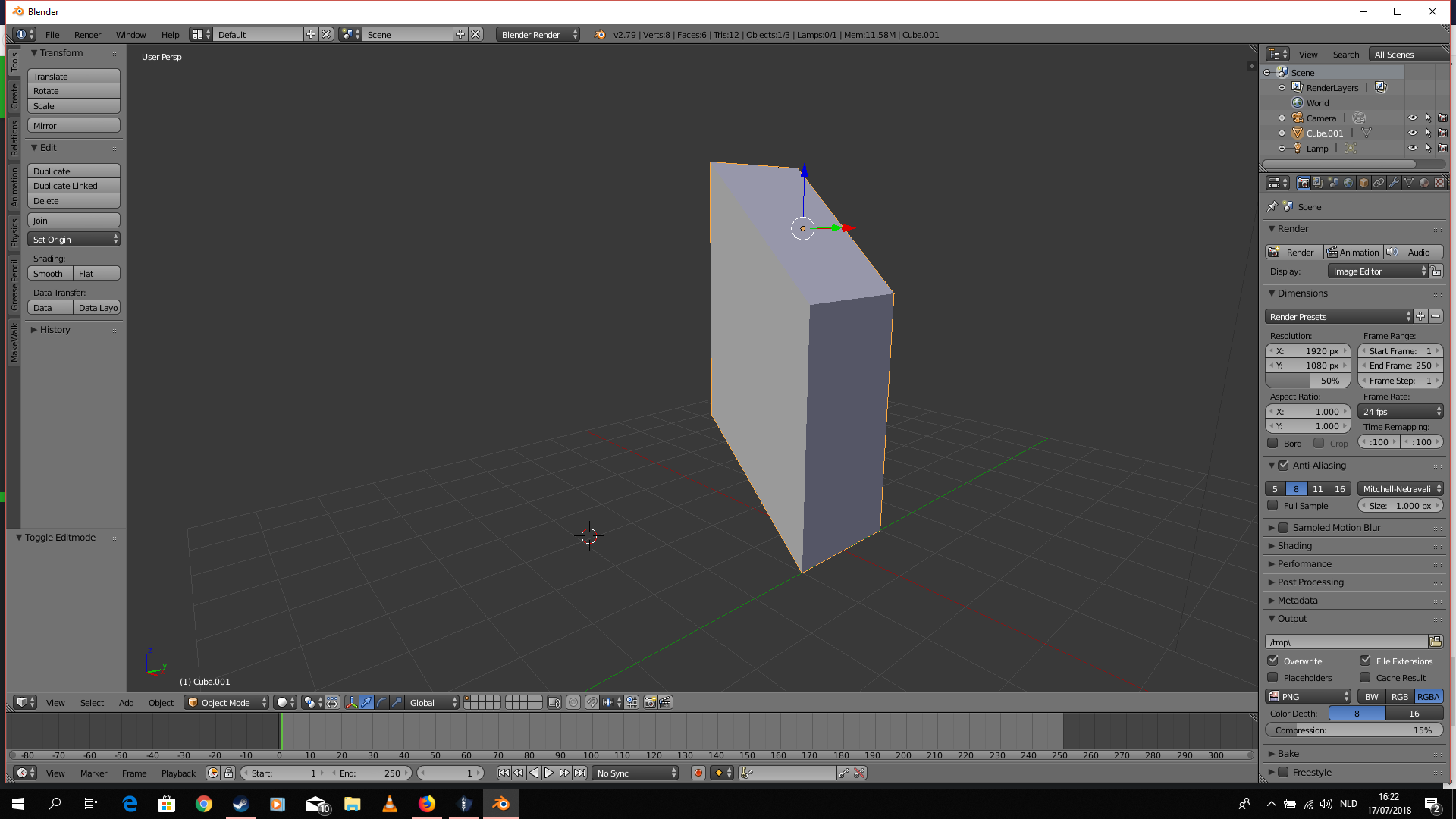Open the File menu
1456x819 pixels.
click(52, 34)
